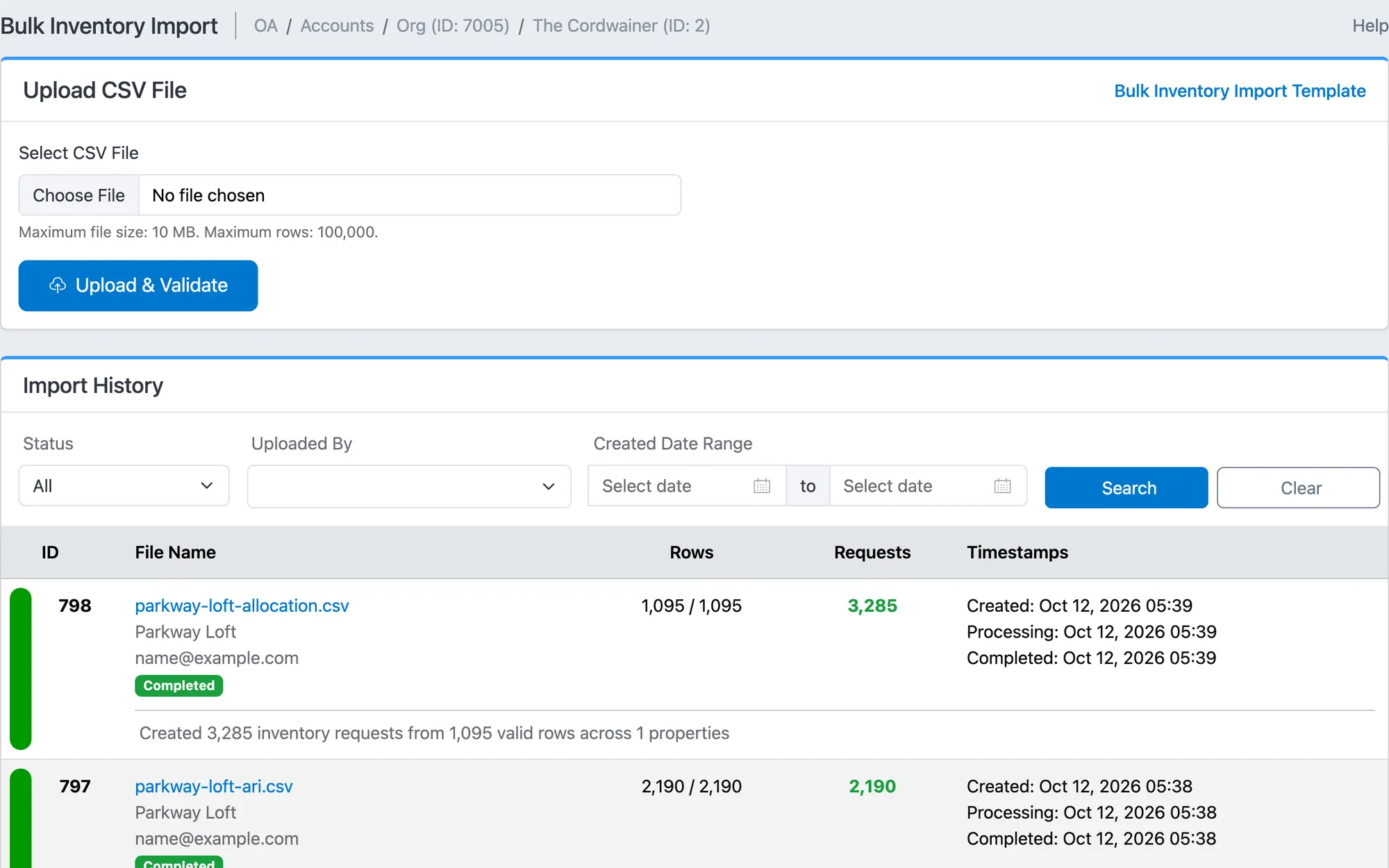Open the Status filter dropdown

tap(124, 486)
